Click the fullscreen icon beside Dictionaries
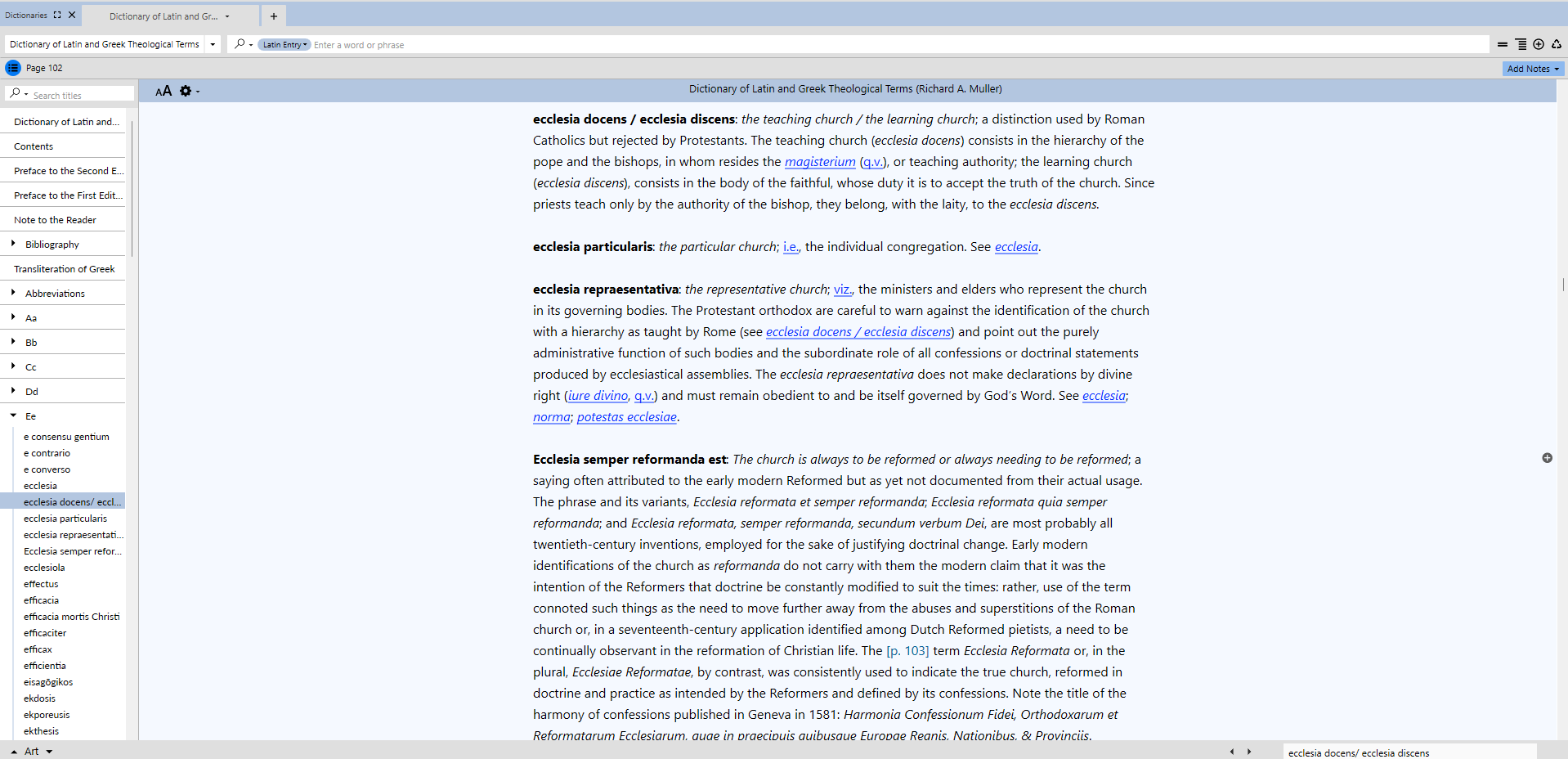Viewport: 1568px width, 759px height. [57, 15]
